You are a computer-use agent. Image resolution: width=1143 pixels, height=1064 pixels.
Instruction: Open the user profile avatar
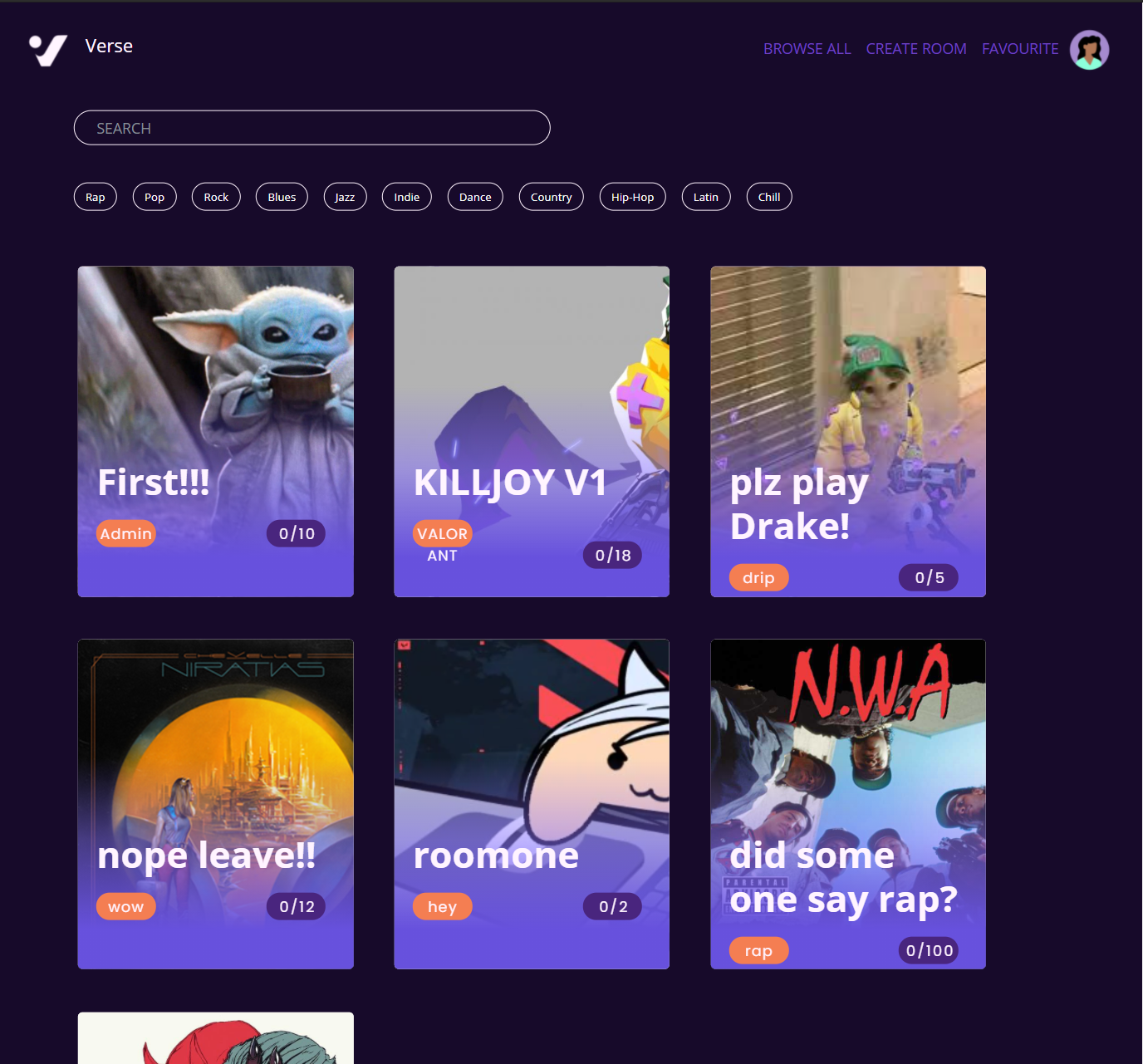tap(1089, 50)
